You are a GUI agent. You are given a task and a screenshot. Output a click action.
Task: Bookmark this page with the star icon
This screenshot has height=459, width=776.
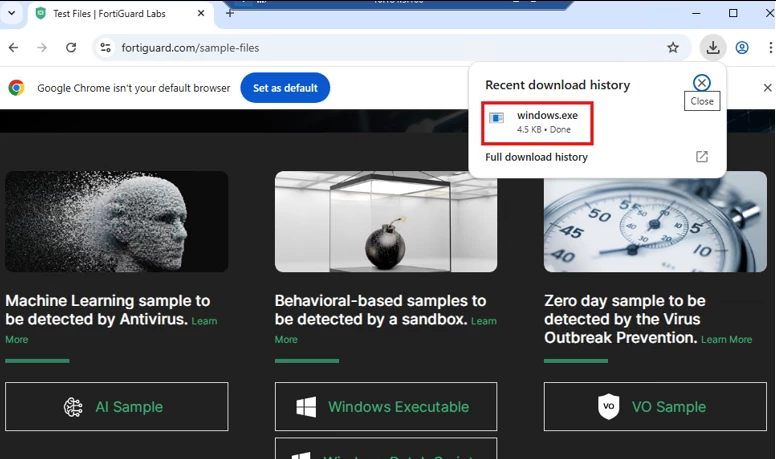[x=673, y=48]
